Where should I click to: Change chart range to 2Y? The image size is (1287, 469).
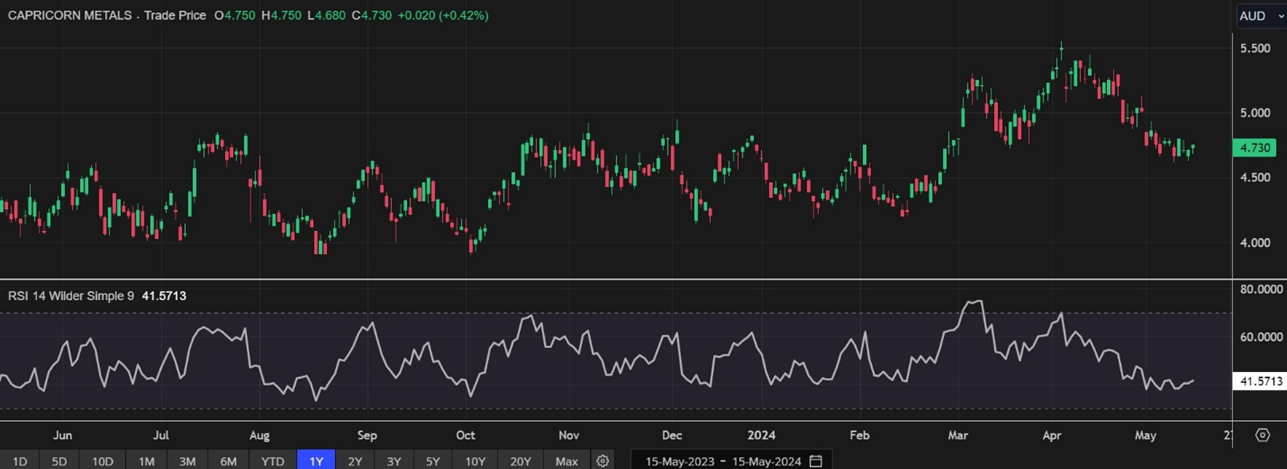pos(355,461)
